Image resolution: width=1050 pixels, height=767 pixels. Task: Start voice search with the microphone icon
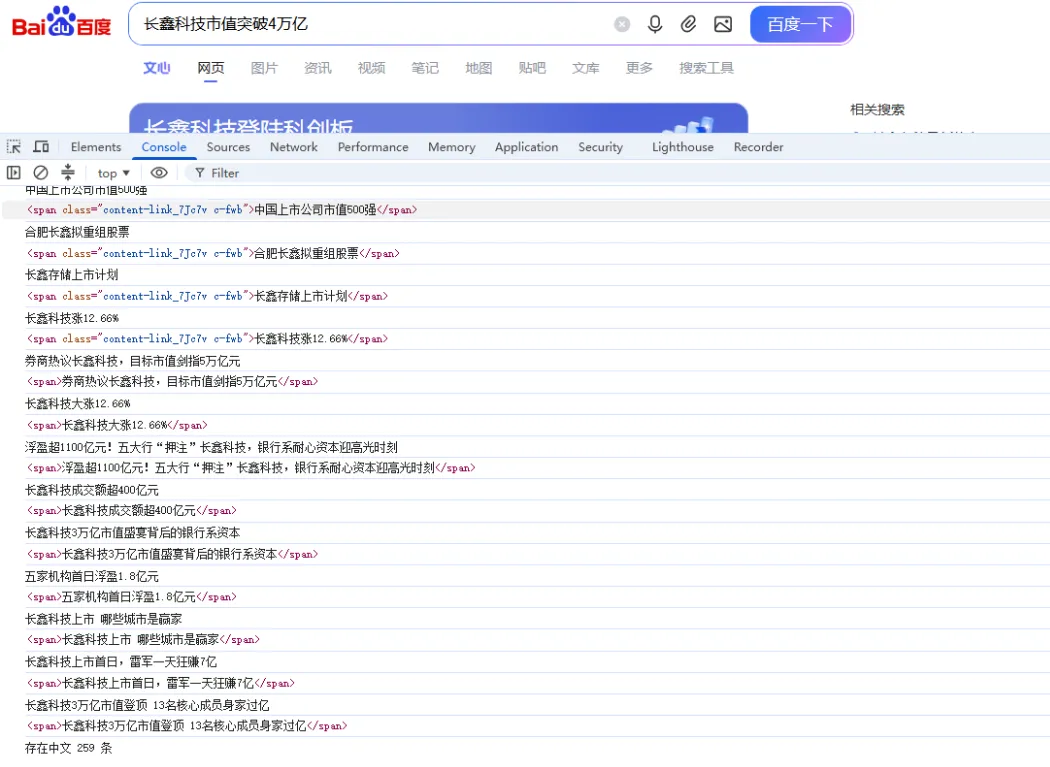click(x=655, y=24)
